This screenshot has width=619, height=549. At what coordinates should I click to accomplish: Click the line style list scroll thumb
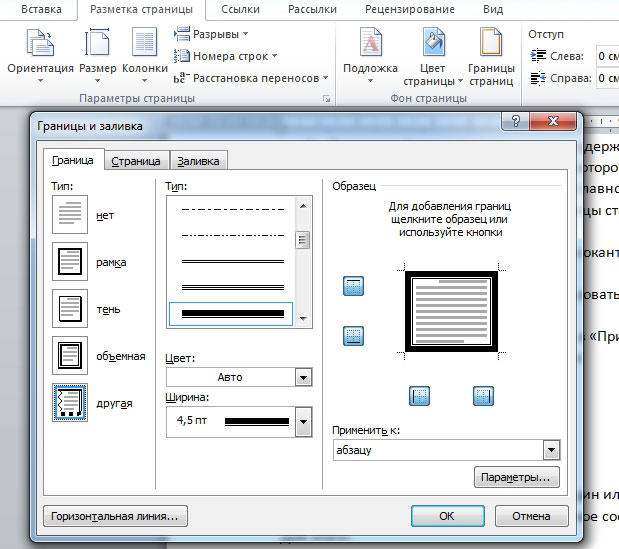pos(303,240)
